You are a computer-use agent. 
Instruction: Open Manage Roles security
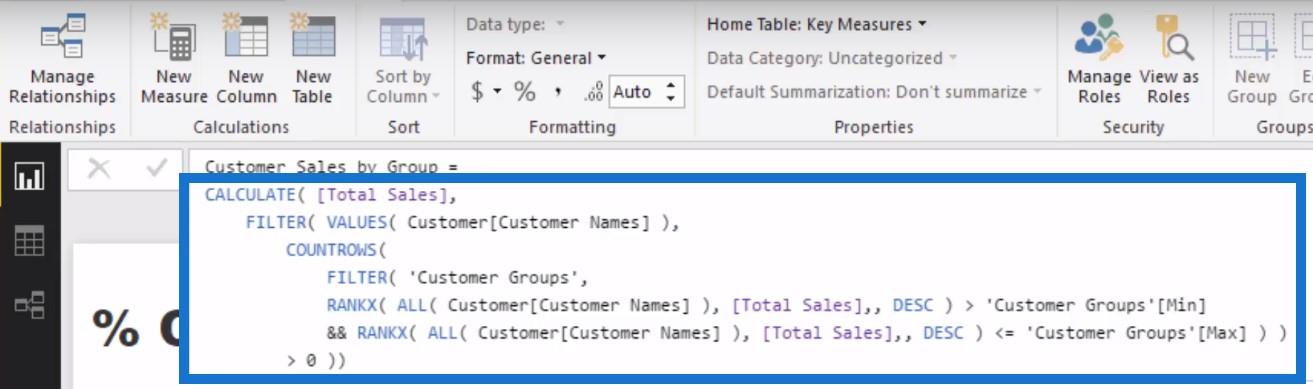(x=1099, y=59)
